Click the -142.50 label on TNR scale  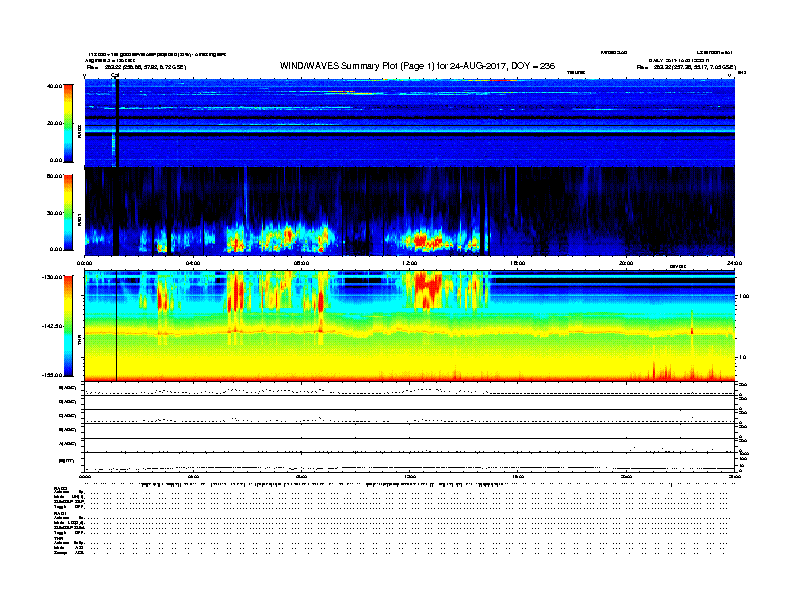(x=53, y=326)
